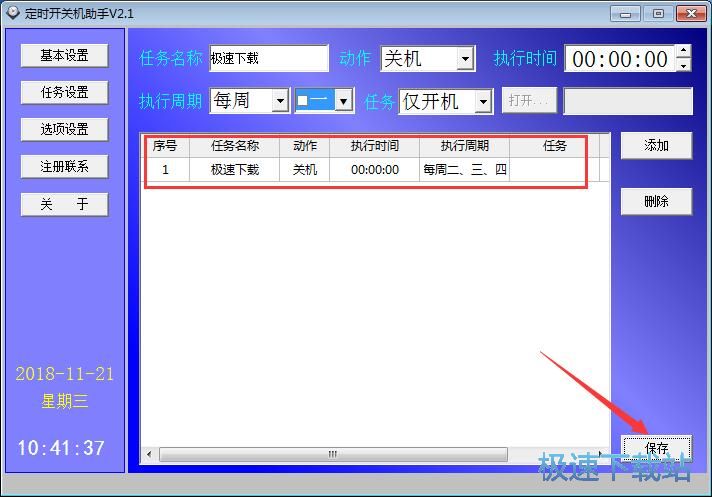
Task: Expand the 任务 仅开机 dropdown
Action: [483, 102]
